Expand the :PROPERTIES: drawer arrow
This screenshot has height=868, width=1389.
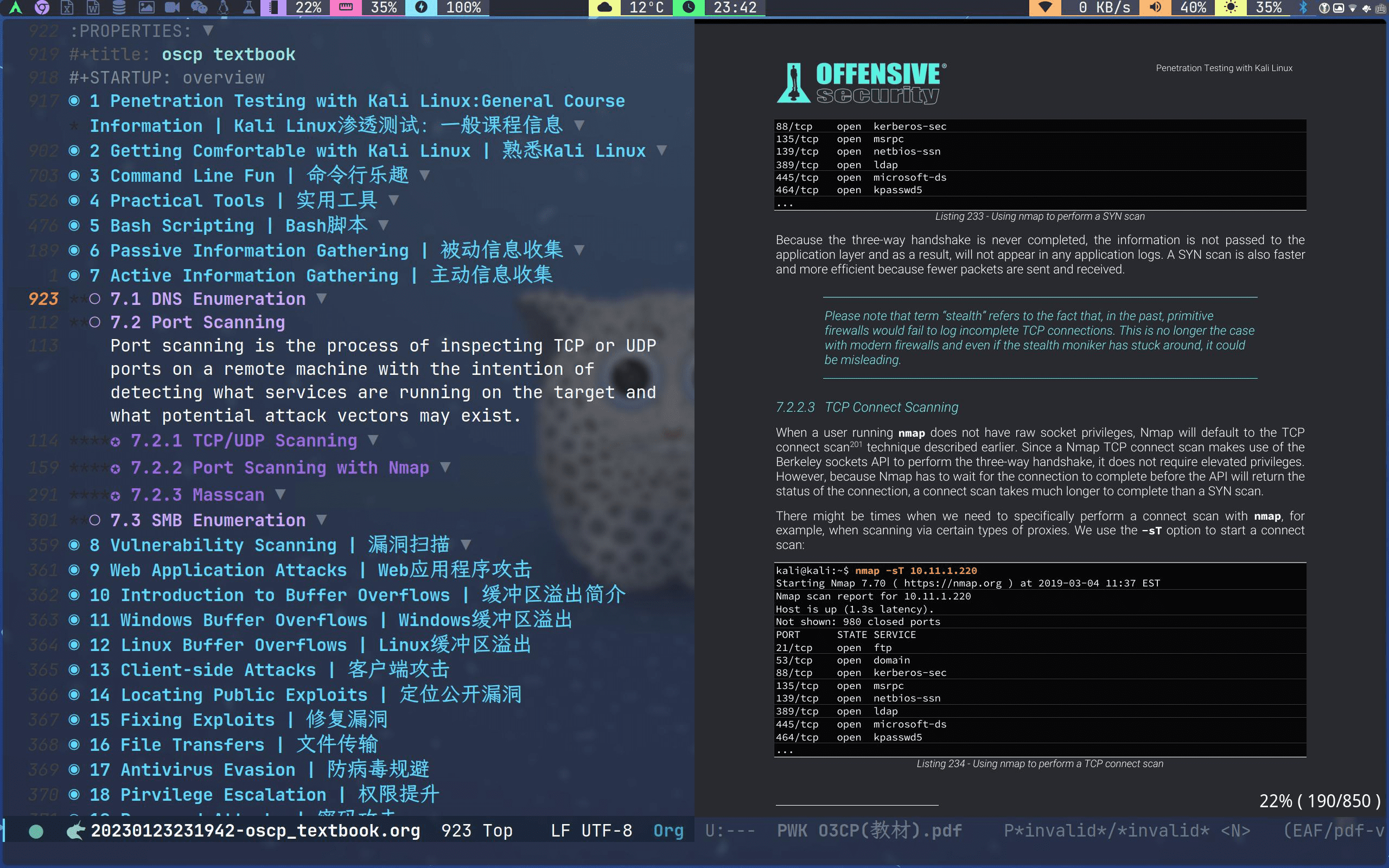[x=208, y=30]
